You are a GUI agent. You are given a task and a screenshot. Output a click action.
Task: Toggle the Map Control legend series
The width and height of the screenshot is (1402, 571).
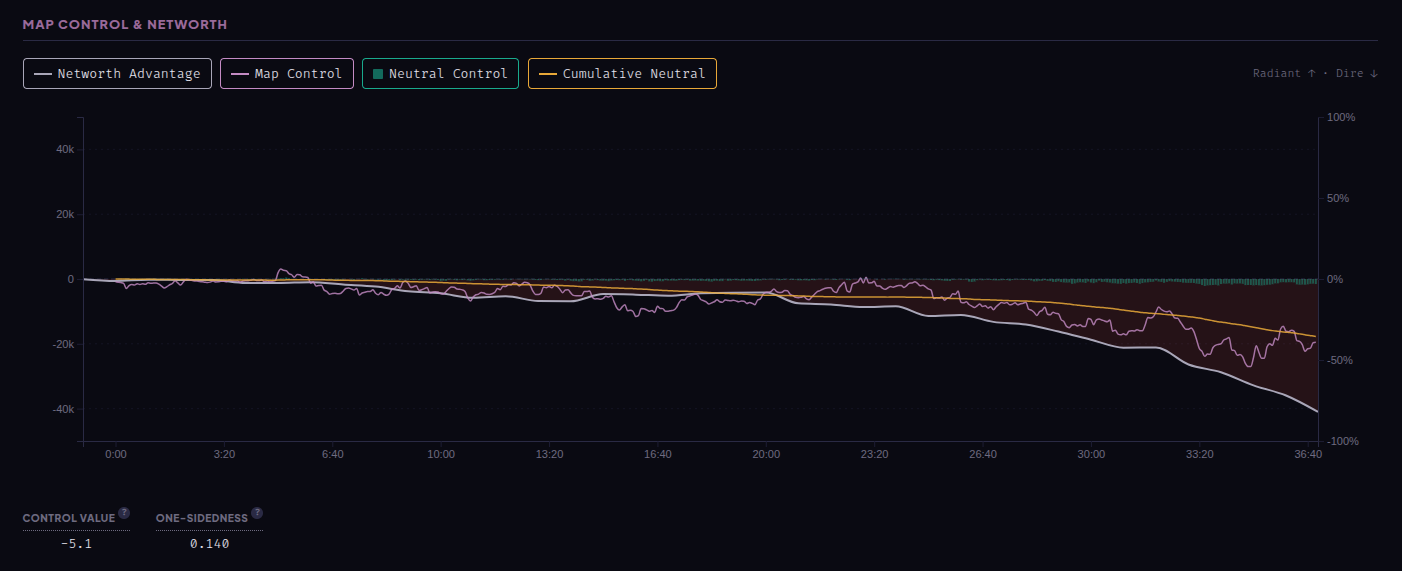click(287, 73)
